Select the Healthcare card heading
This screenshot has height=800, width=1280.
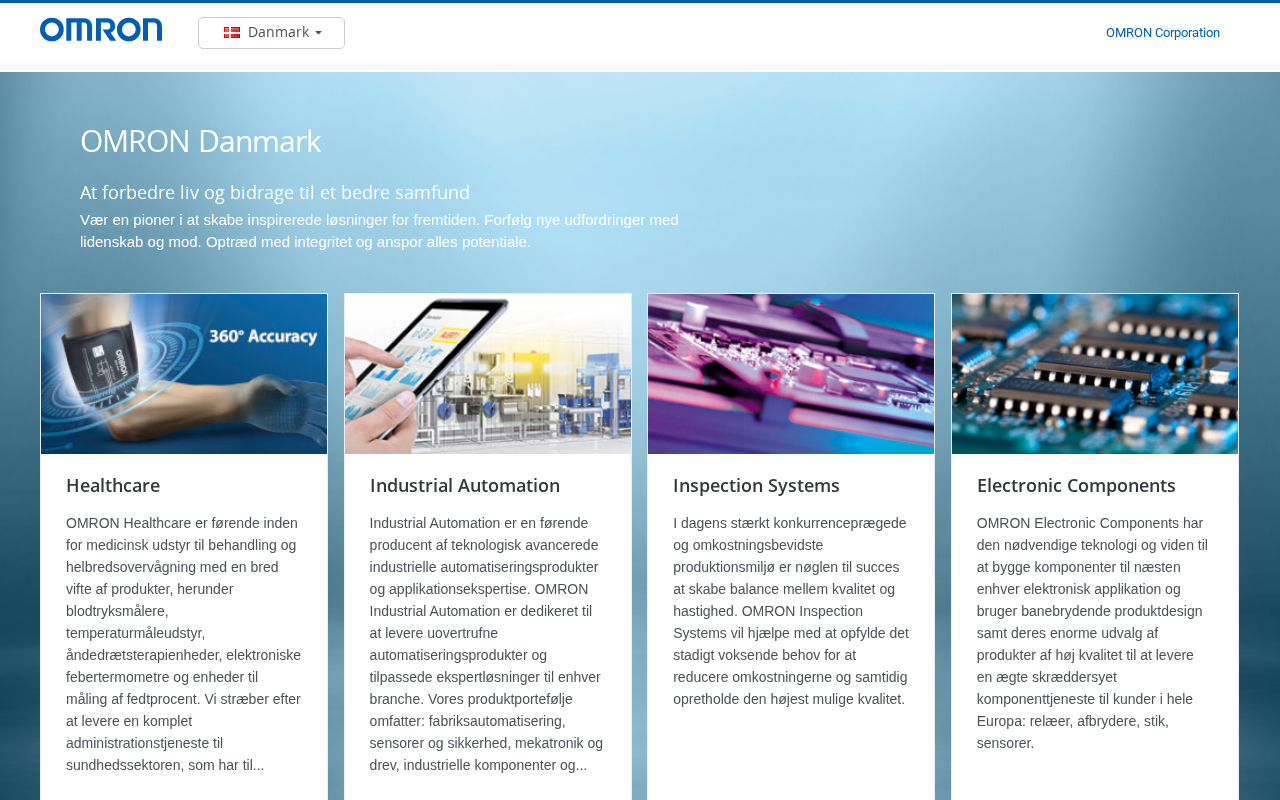pos(113,485)
